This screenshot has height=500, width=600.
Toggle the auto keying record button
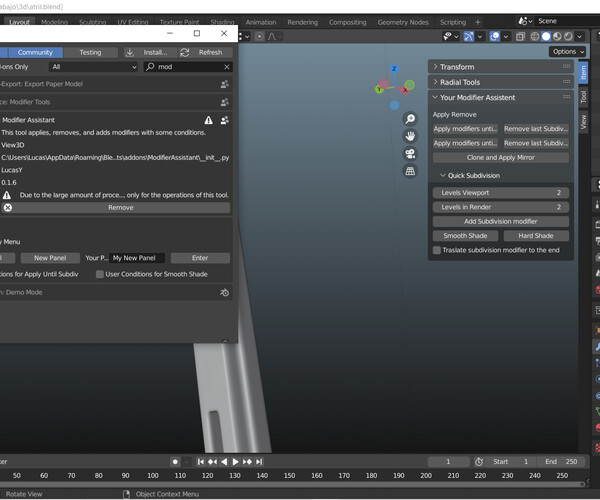[175, 462]
